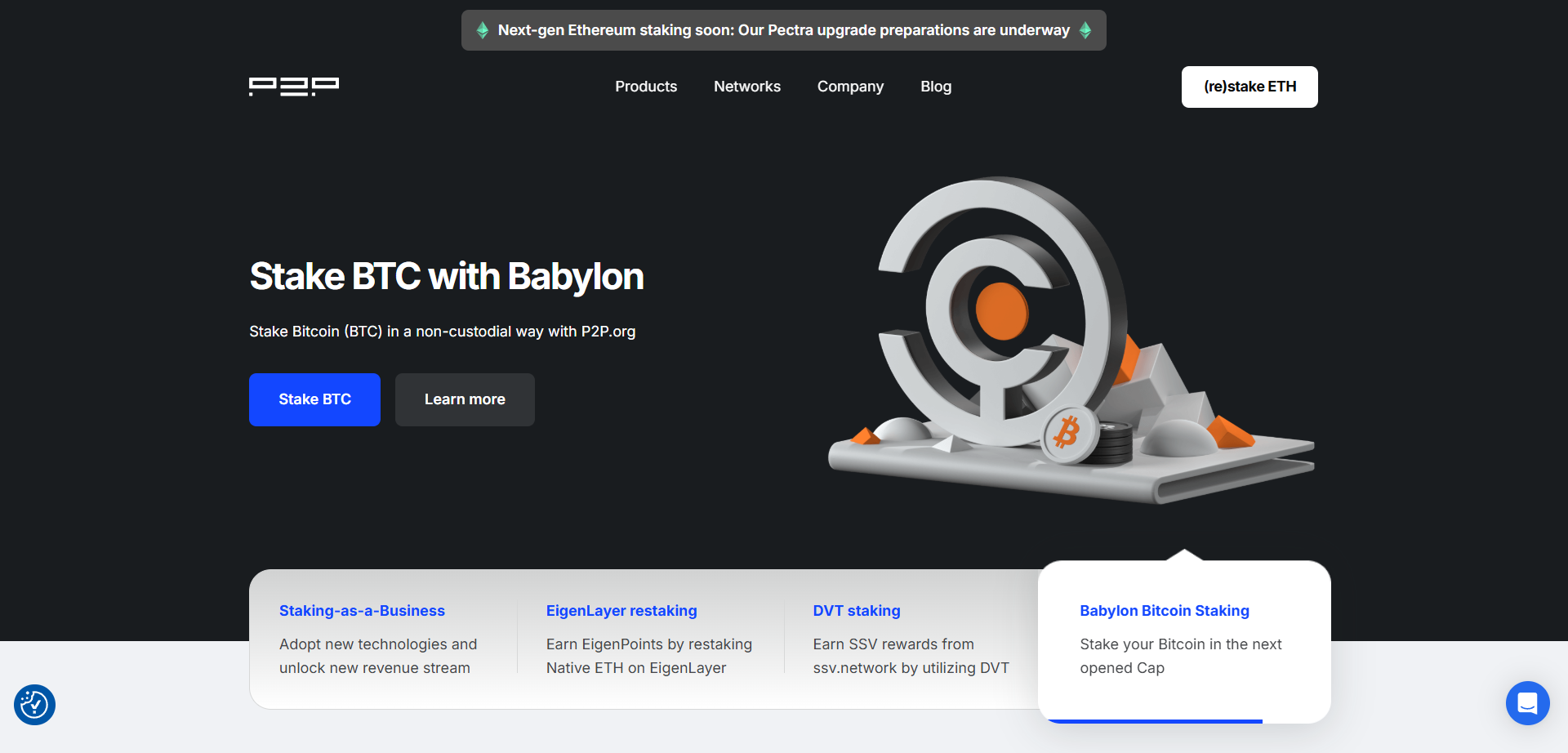
Task: Open the Company menu
Action: pyautogui.click(x=850, y=87)
